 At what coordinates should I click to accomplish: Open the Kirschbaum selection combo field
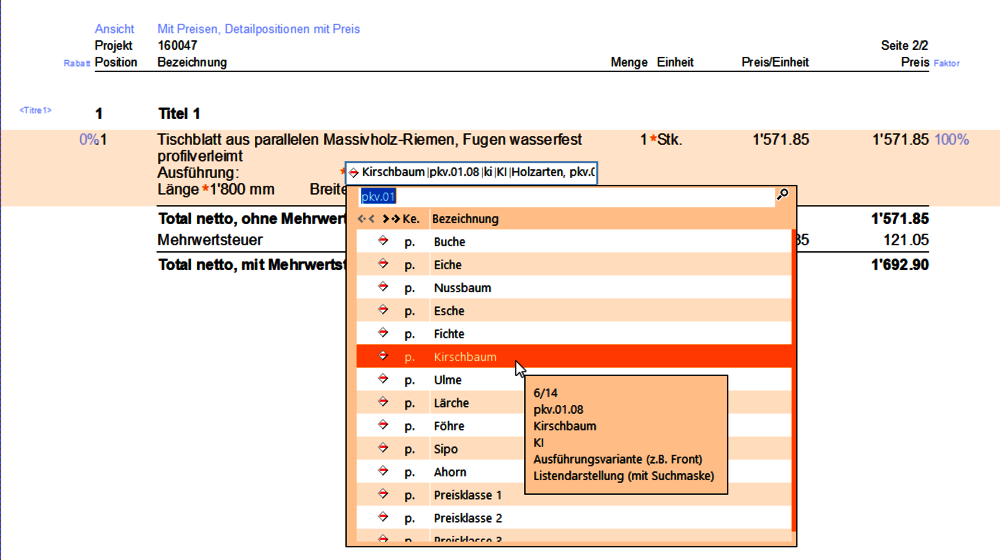tap(471, 172)
